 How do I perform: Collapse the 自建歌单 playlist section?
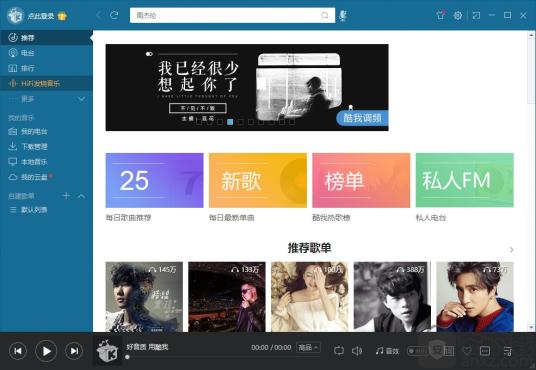(x=81, y=196)
